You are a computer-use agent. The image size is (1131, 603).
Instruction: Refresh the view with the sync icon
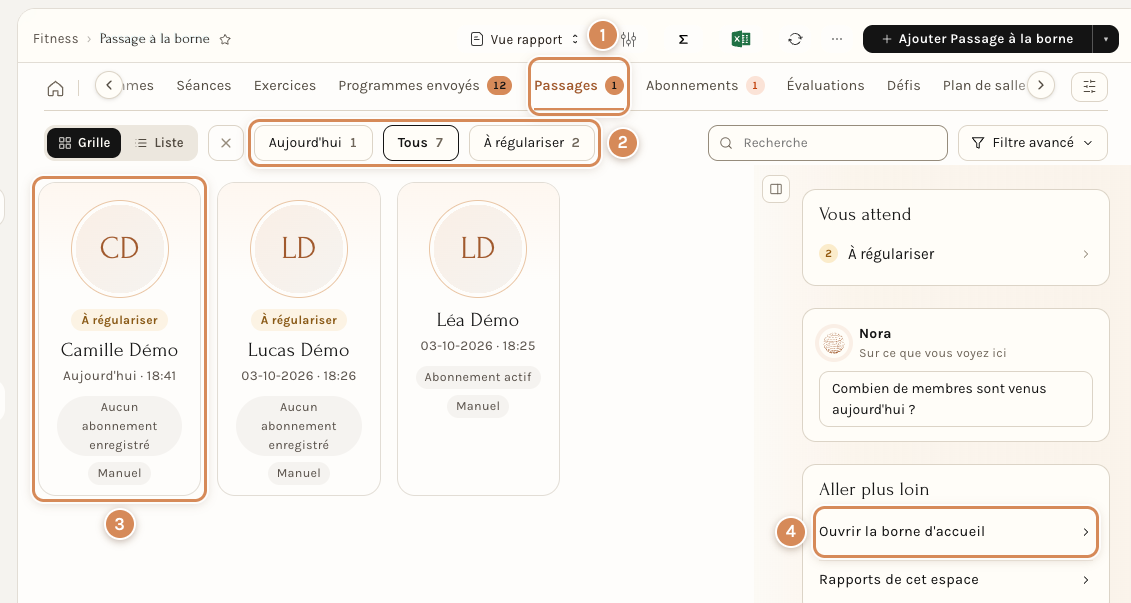pos(795,39)
